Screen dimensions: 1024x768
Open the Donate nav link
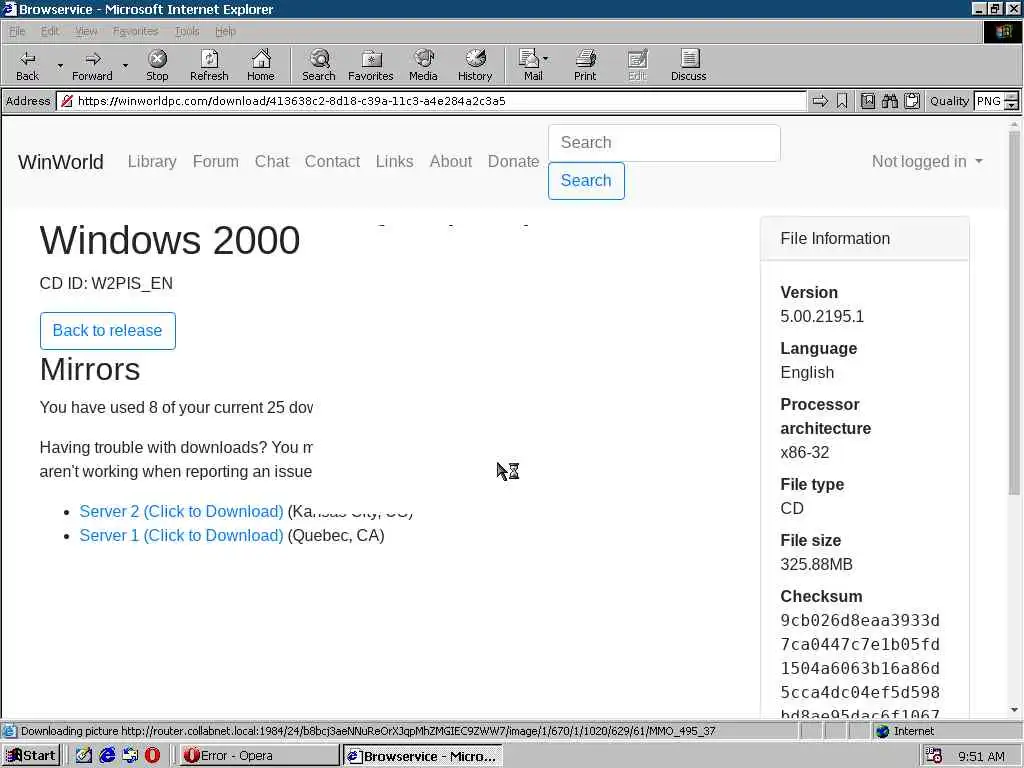pyautogui.click(x=513, y=161)
